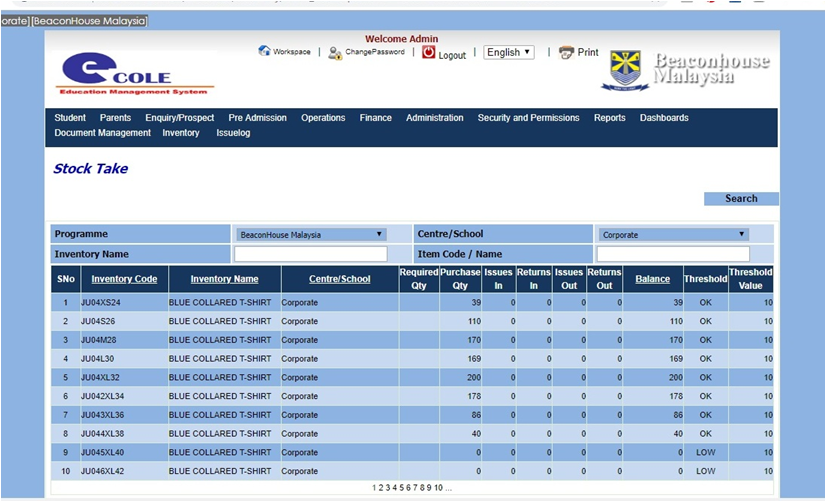Open the Administration menu
This screenshot has width=826, height=502.
pyautogui.click(x=435, y=117)
